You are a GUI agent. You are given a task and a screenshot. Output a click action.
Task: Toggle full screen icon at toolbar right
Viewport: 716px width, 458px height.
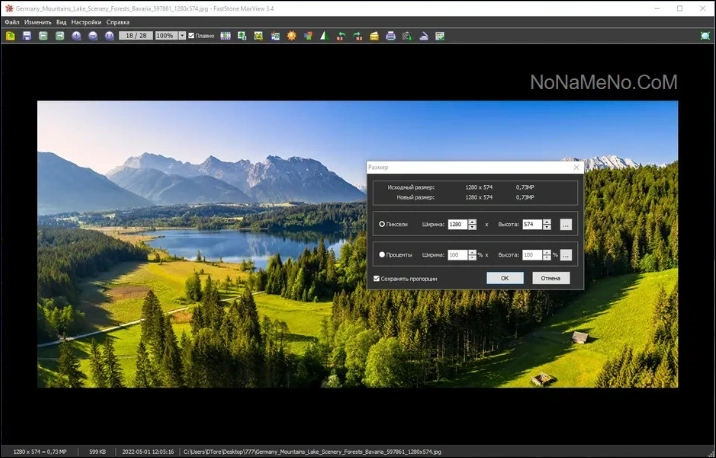click(x=705, y=36)
